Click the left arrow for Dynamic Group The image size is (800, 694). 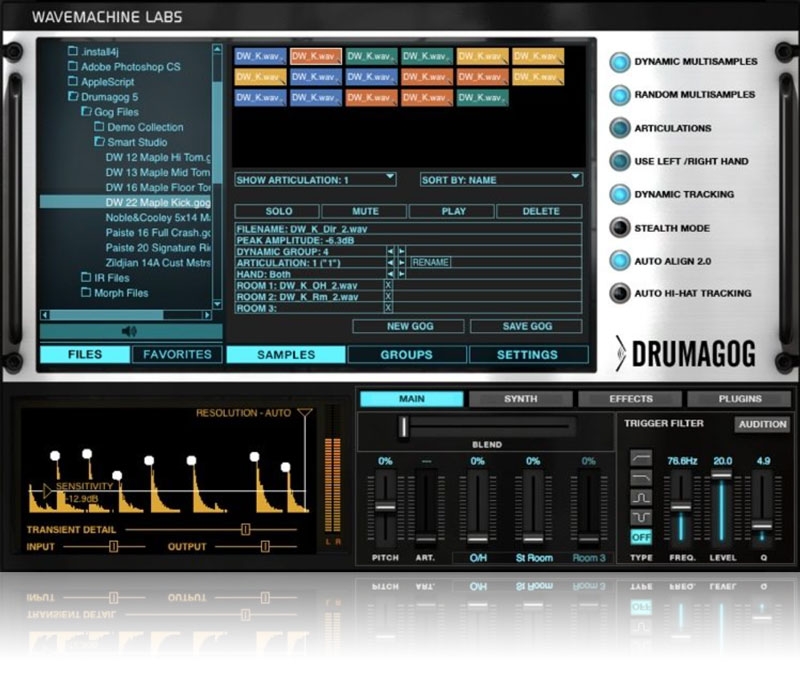pyautogui.click(x=390, y=251)
